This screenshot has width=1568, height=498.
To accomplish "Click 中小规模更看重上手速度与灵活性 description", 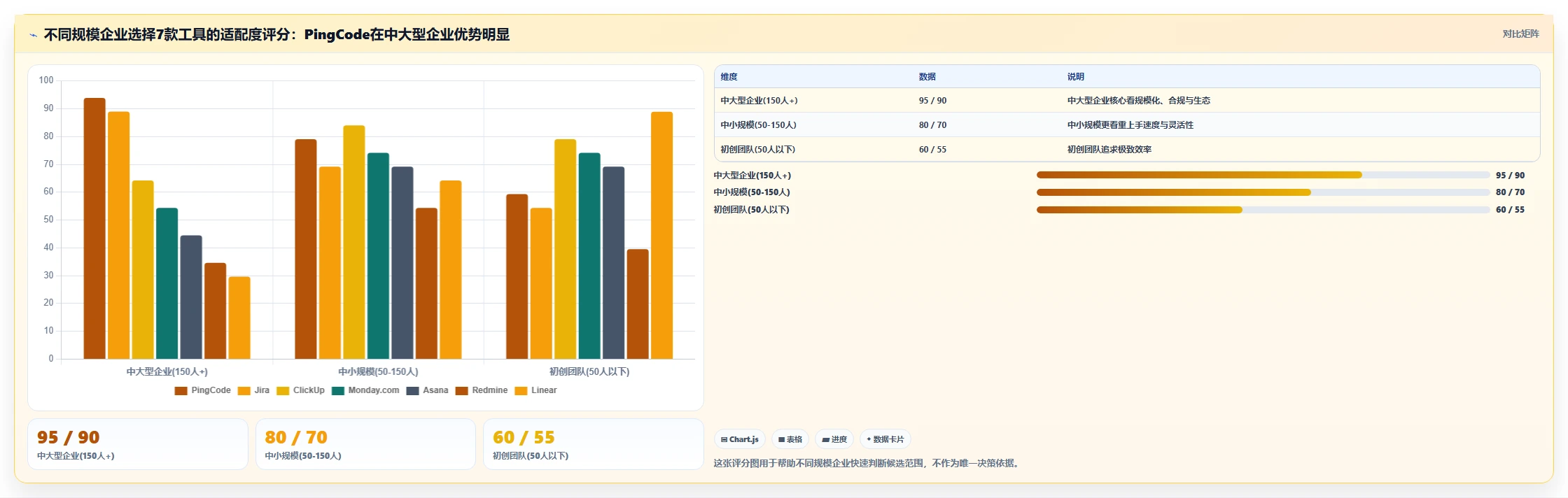I will 1130,125.
